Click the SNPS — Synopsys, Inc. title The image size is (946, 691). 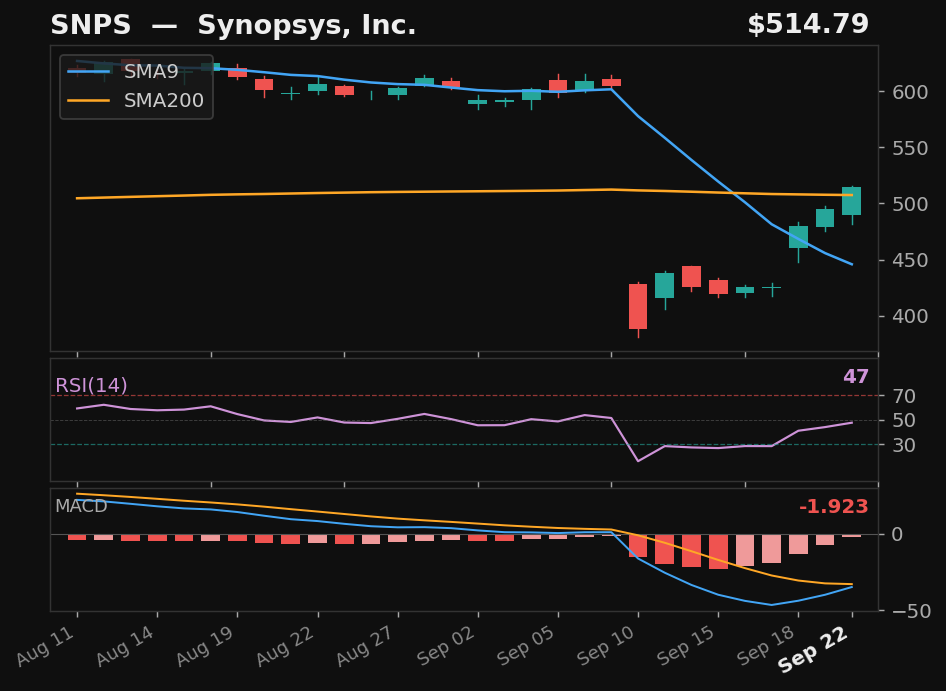coord(233,25)
